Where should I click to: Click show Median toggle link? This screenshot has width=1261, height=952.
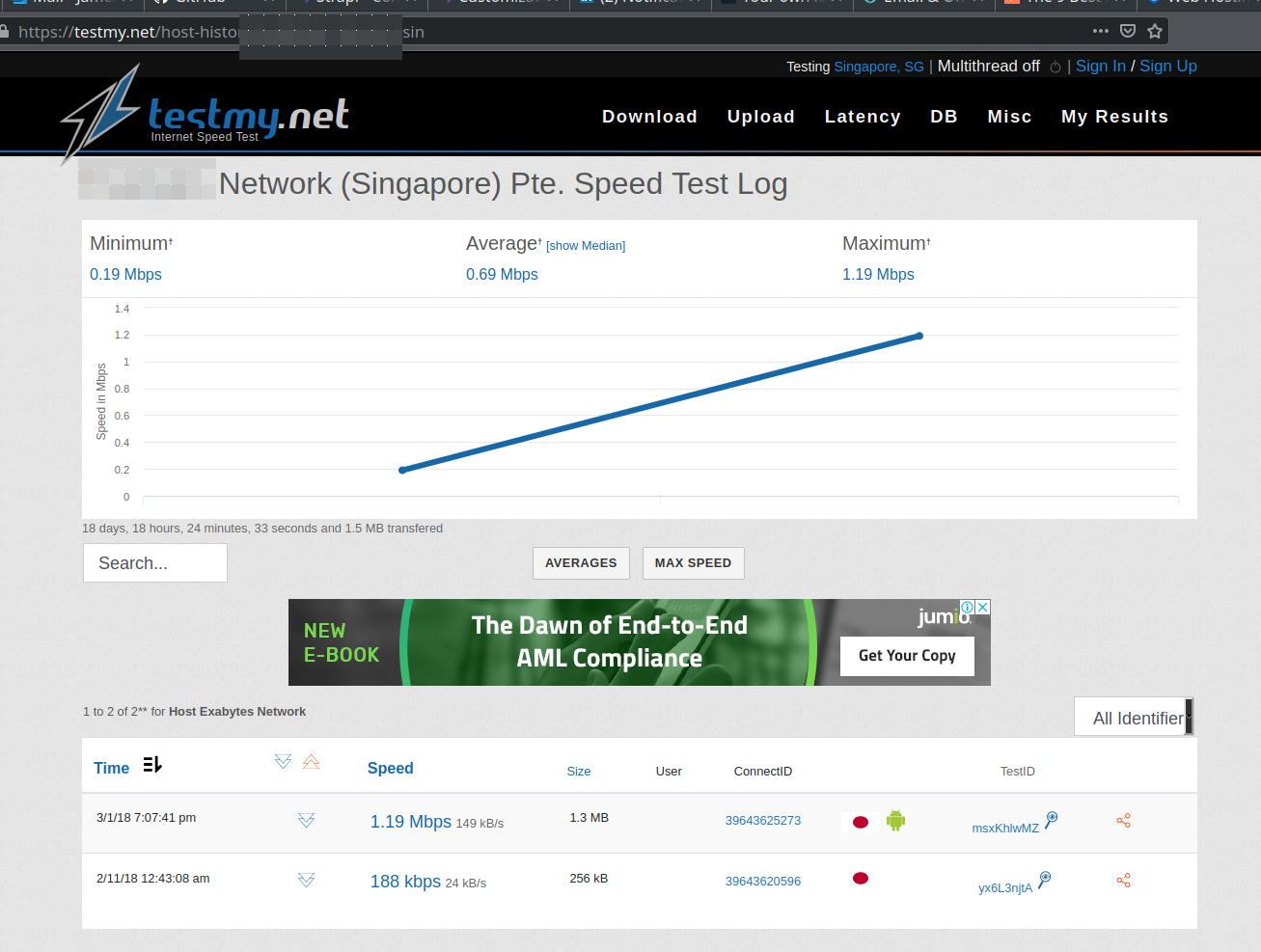point(586,246)
